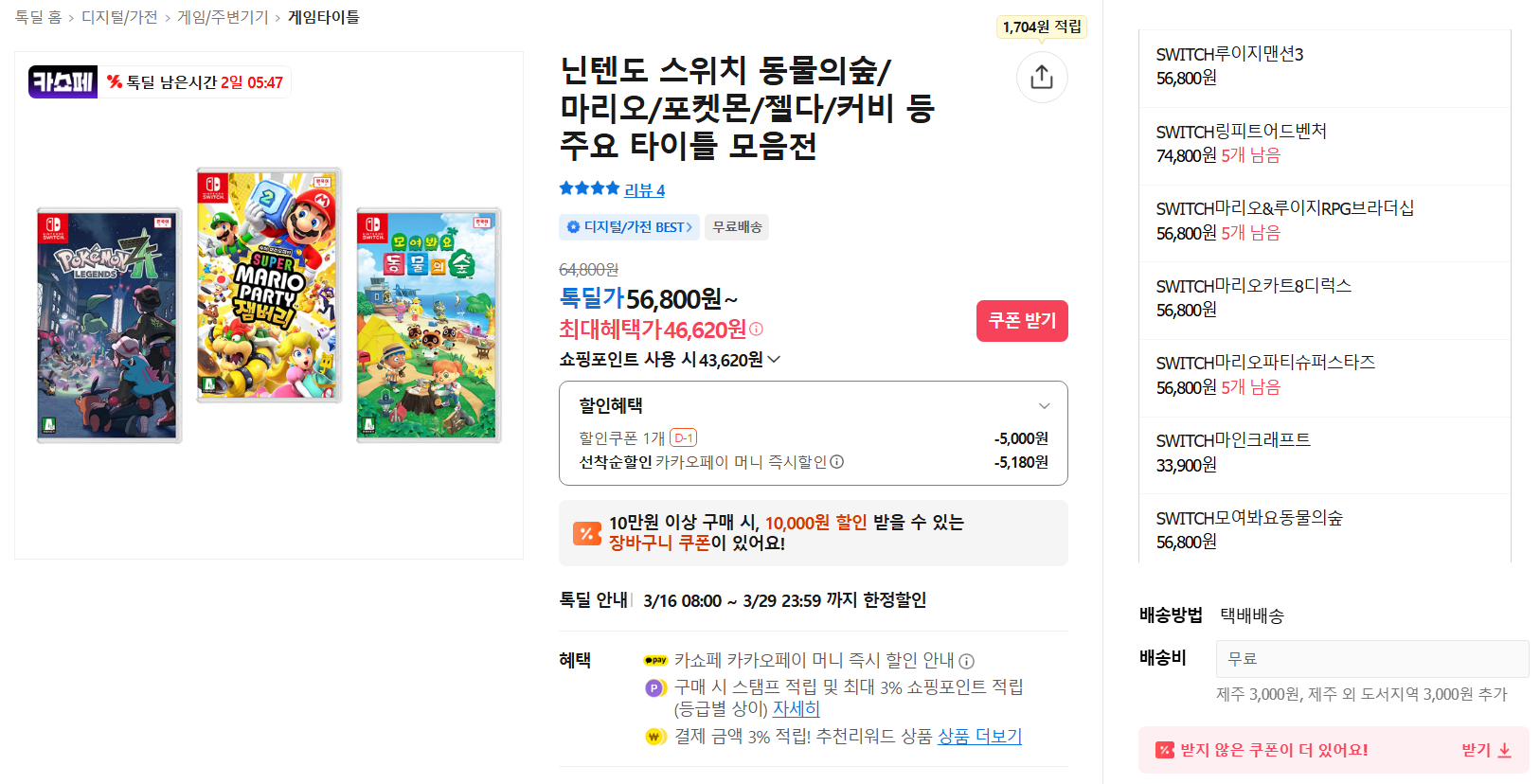Collapse the 할인혜택 section chevron
This screenshot has height=784, width=1540.
click(x=1045, y=405)
